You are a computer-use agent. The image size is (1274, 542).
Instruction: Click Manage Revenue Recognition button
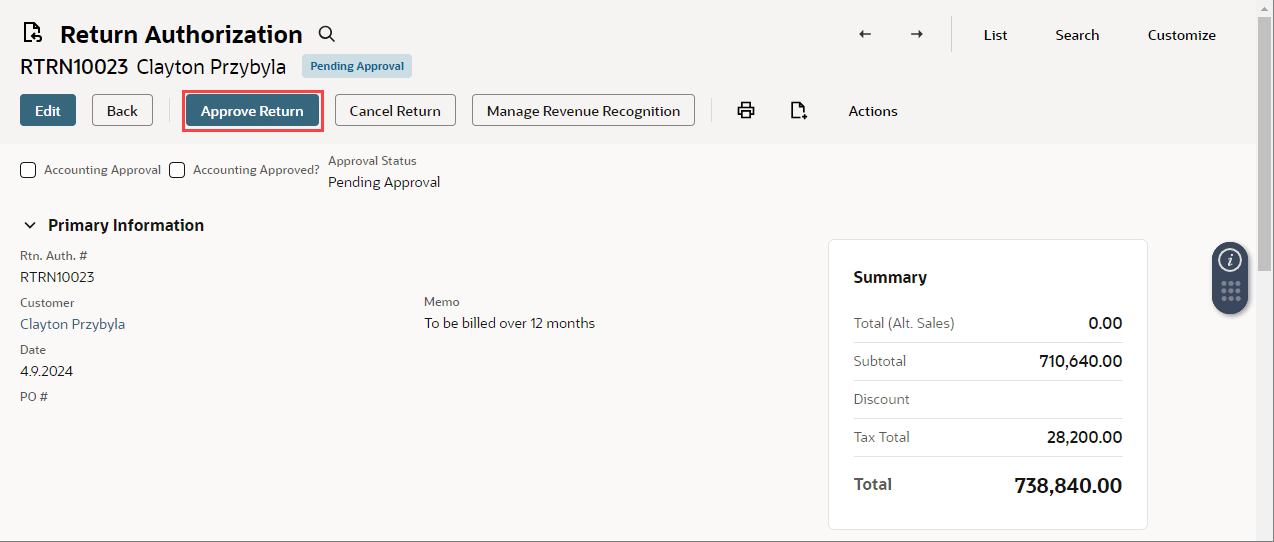[583, 111]
